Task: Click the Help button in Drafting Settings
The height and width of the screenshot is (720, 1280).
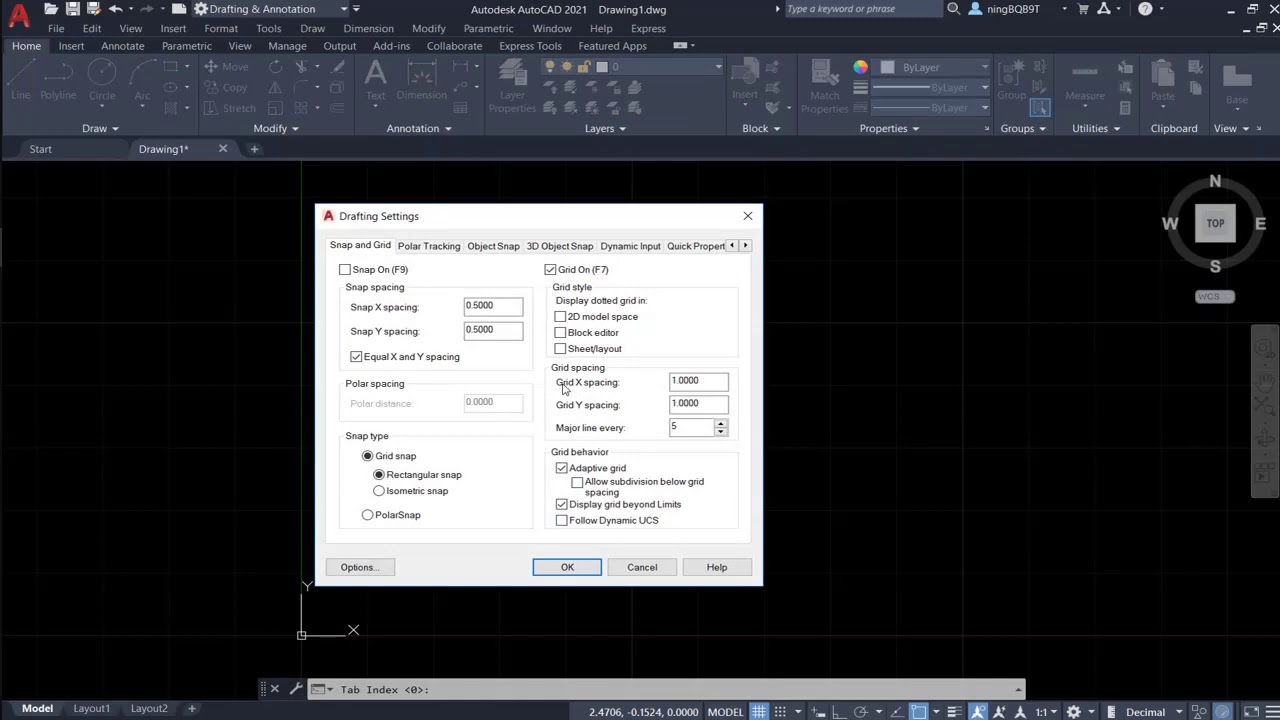Action: point(717,567)
